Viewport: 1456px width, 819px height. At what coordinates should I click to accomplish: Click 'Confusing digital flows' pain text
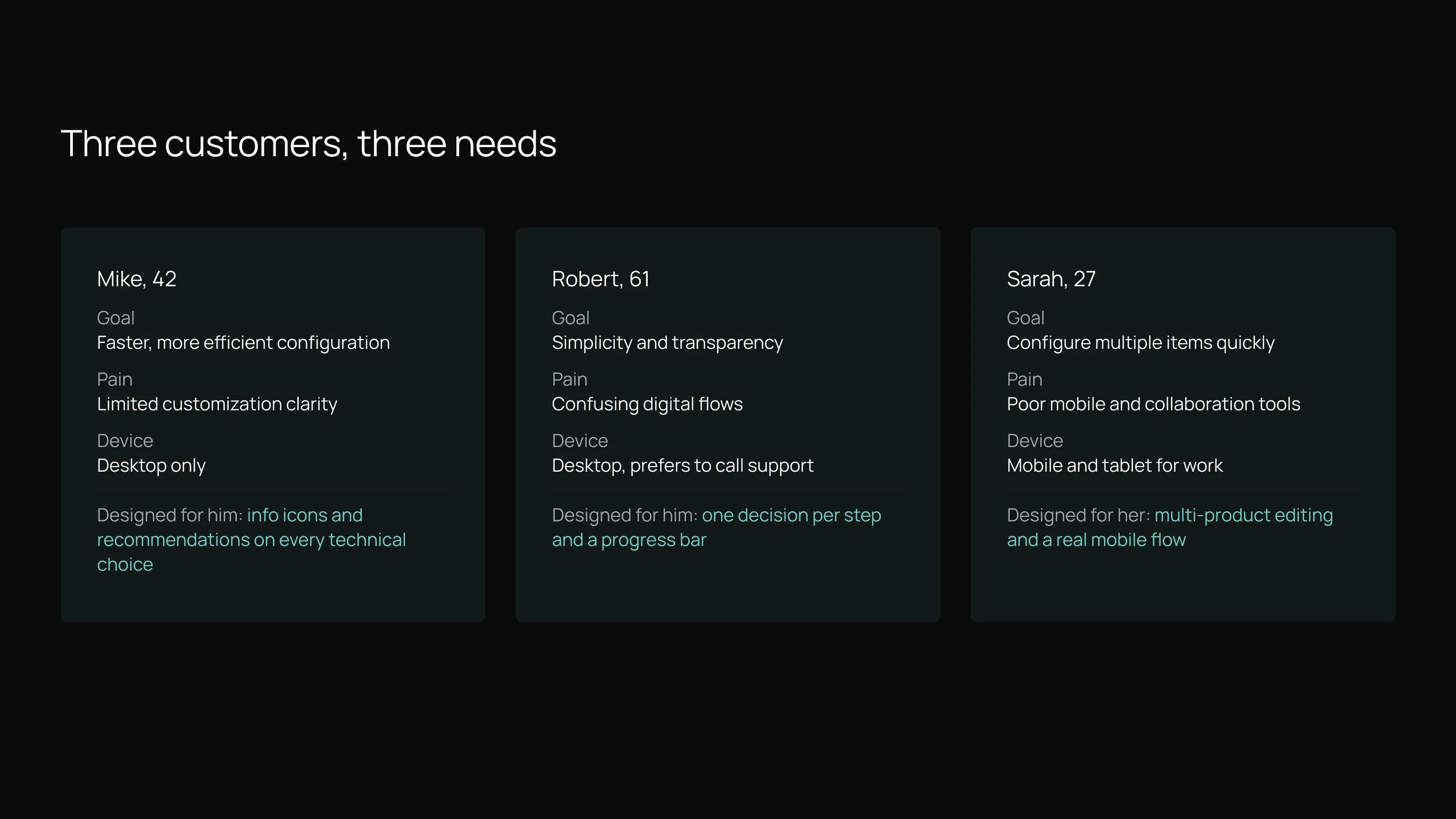[x=647, y=404]
